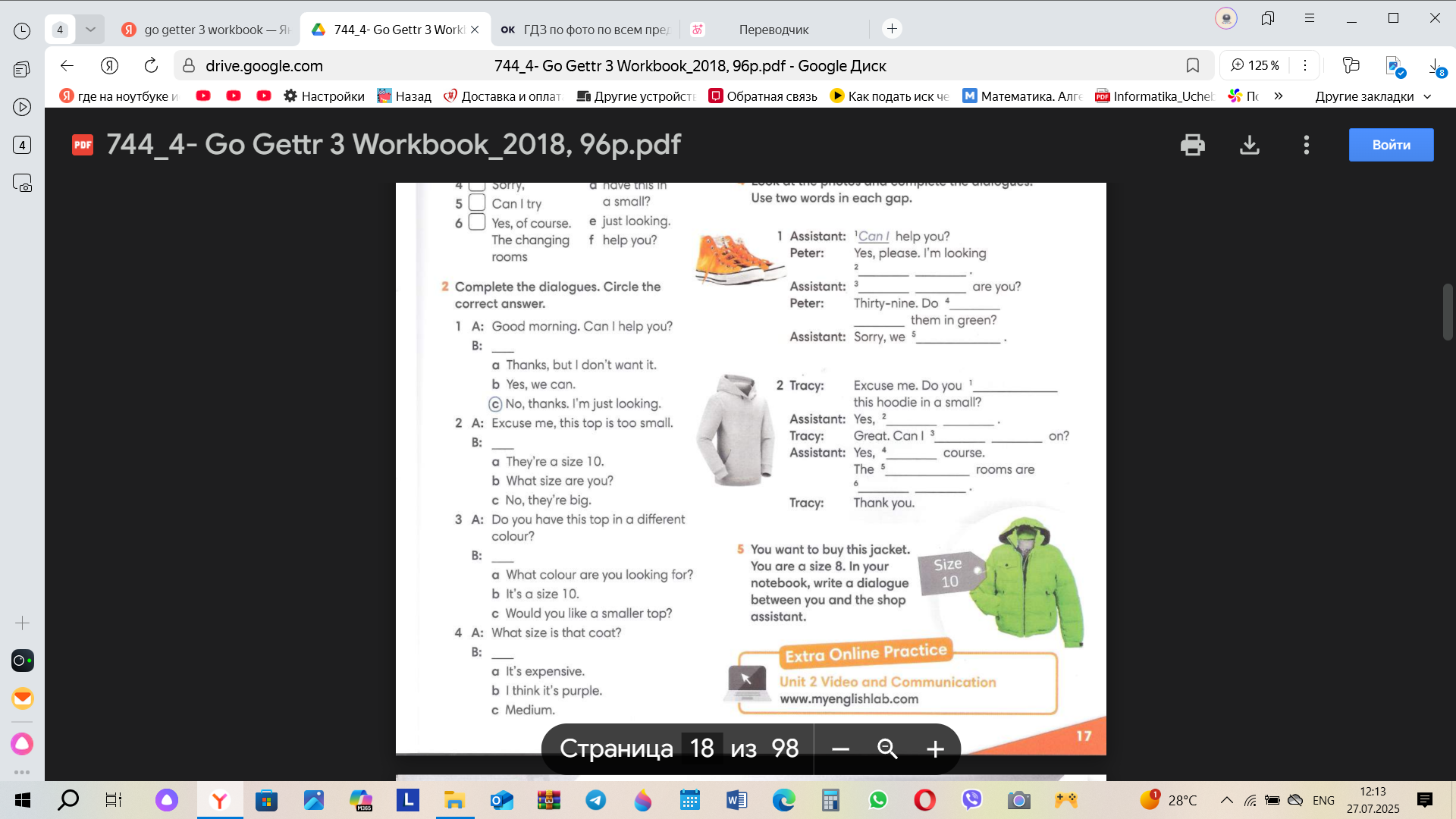Viewport: 1456px width, 819px height.
Task: Download the PDF file
Action: click(1249, 145)
